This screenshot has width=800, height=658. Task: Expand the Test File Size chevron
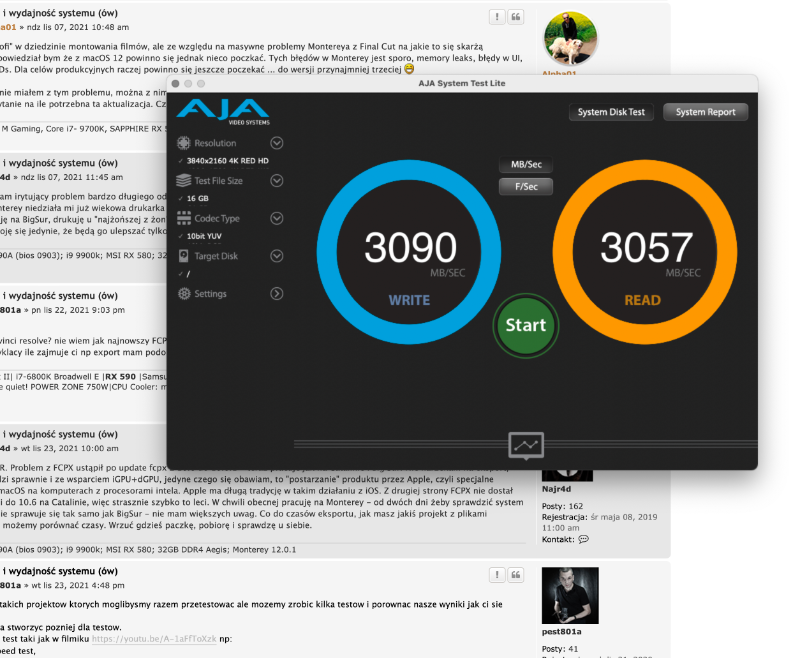[x=277, y=181]
